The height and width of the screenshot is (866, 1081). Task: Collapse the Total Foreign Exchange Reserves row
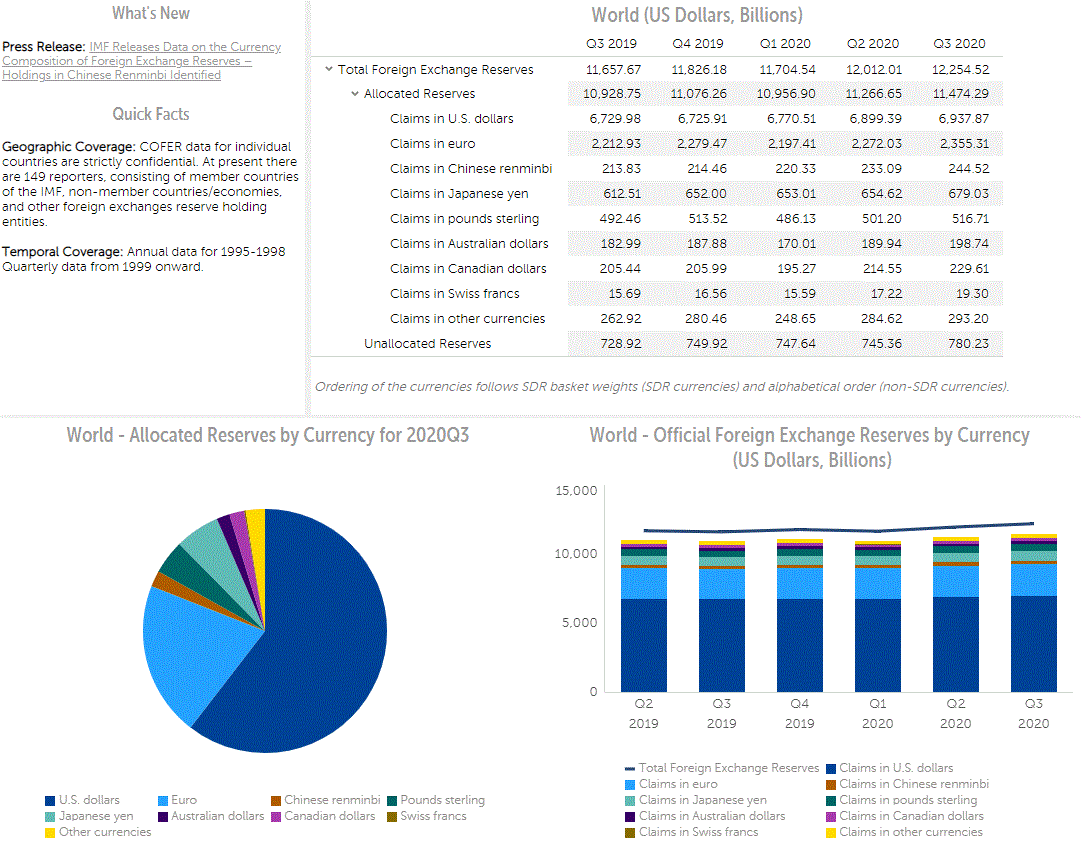click(329, 70)
